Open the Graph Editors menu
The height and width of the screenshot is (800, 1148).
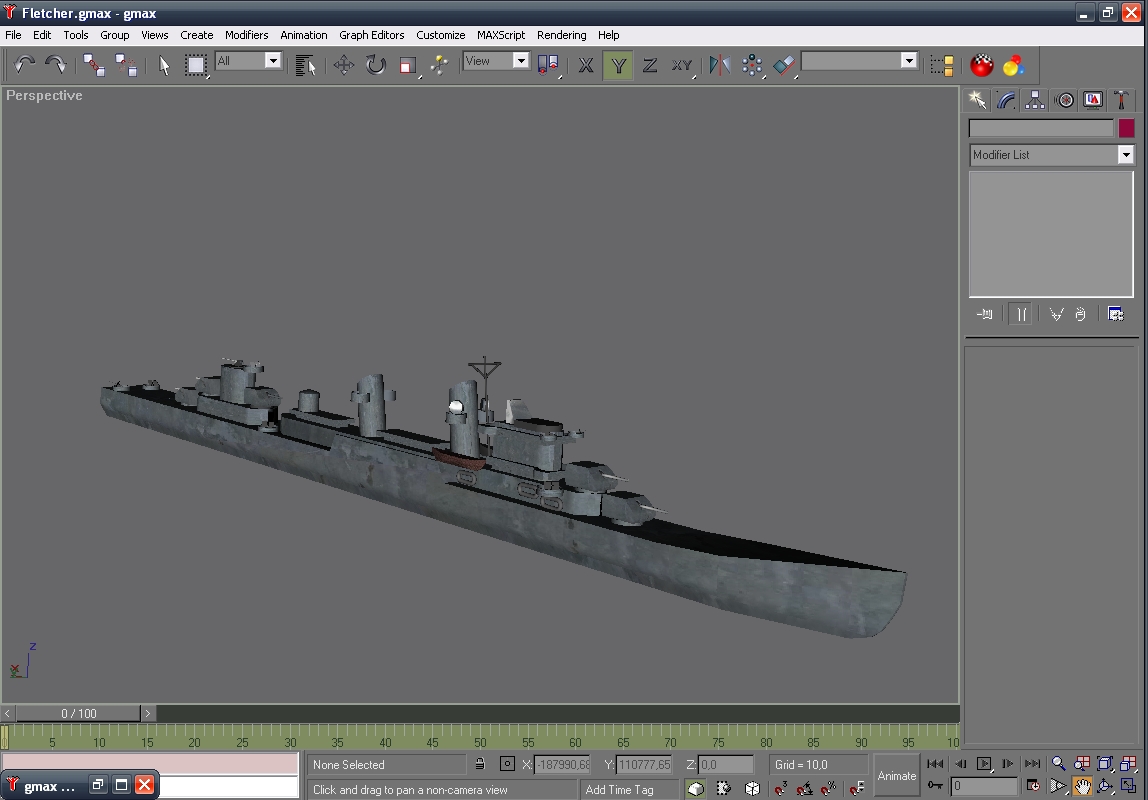pos(371,34)
